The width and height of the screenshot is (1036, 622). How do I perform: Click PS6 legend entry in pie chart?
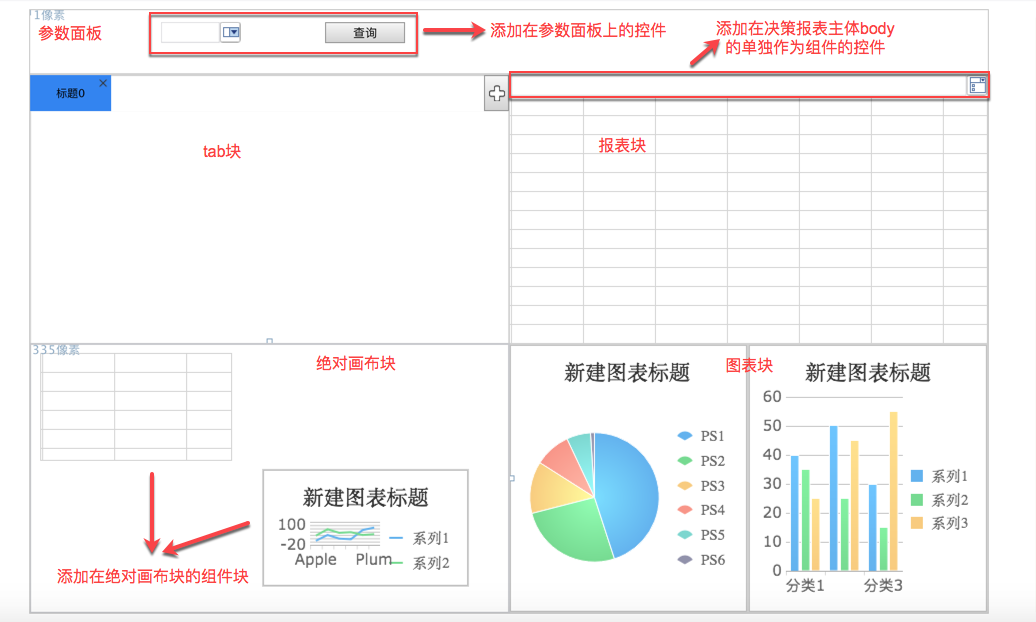tap(701, 560)
